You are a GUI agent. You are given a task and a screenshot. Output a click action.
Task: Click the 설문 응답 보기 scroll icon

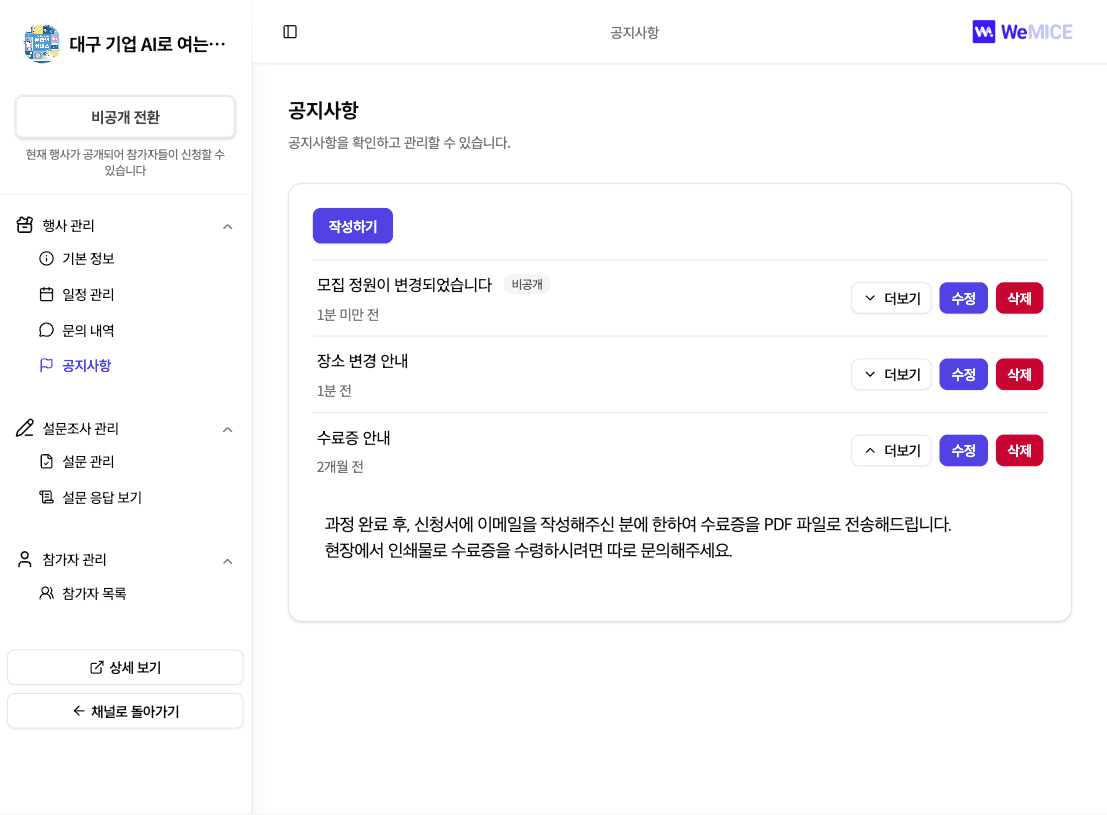pos(47,497)
